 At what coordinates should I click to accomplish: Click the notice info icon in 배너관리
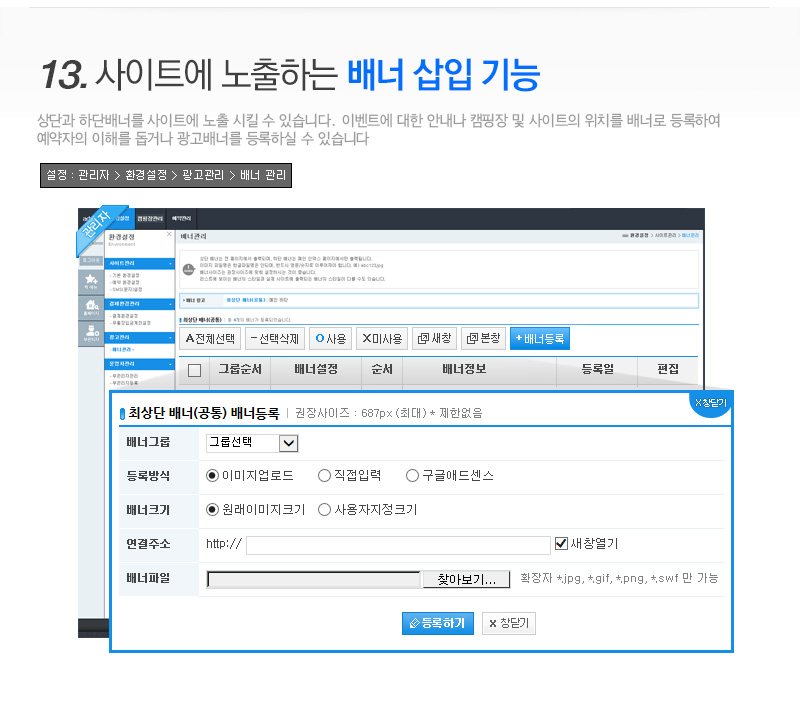point(189,269)
